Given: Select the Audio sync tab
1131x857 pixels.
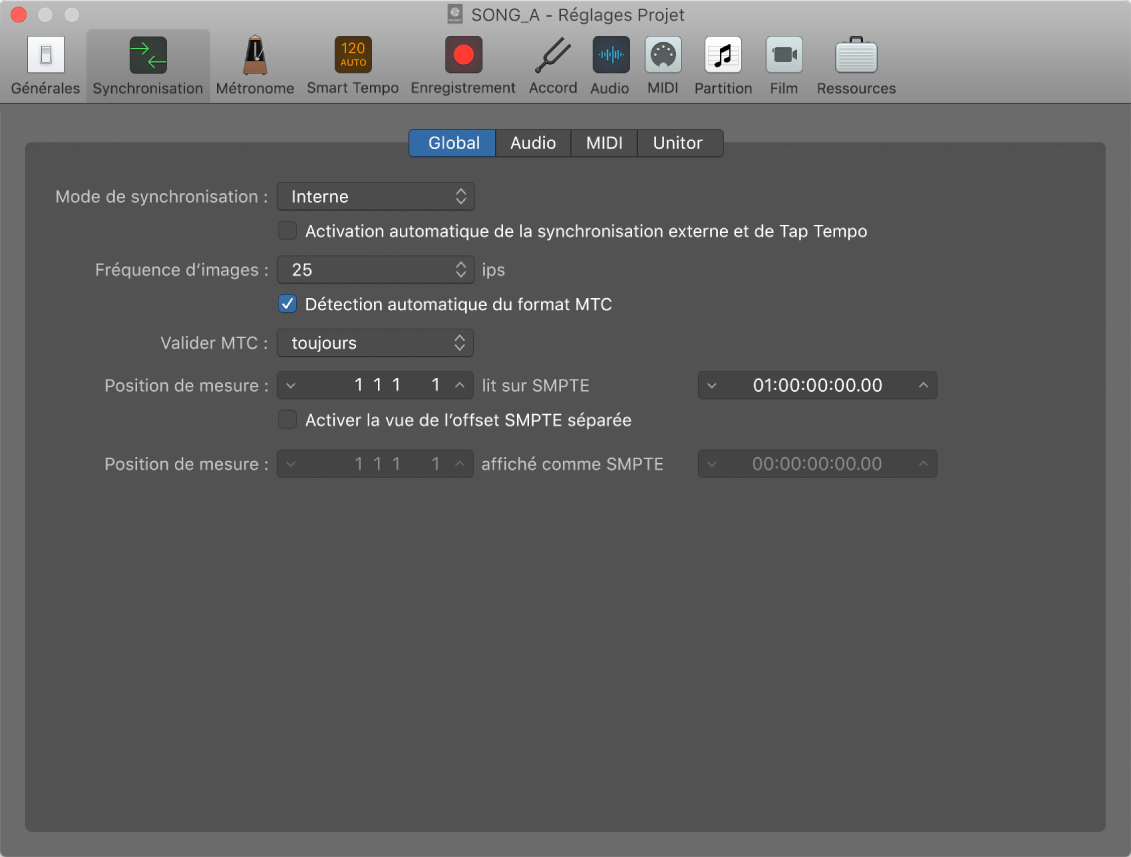Looking at the screenshot, I should [x=533, y=143].
